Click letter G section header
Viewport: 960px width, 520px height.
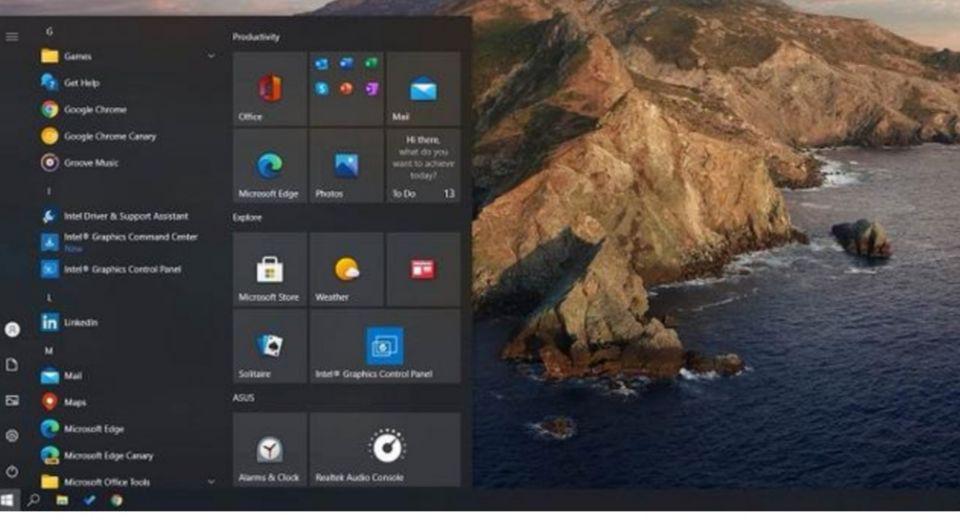(x=49, y=31)
